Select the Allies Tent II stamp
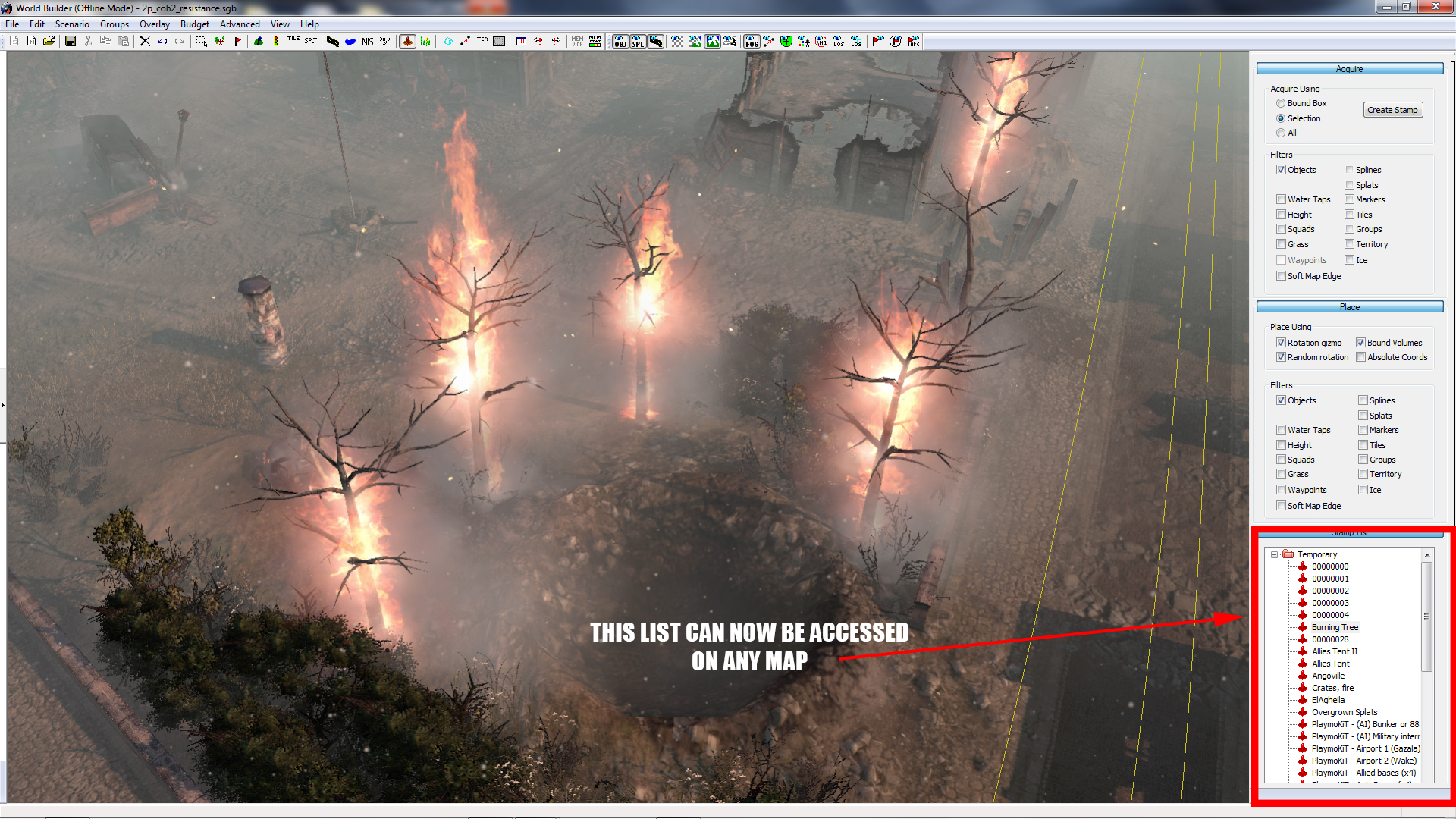This screenshot has height=819, width=1456. [1335, 651]
